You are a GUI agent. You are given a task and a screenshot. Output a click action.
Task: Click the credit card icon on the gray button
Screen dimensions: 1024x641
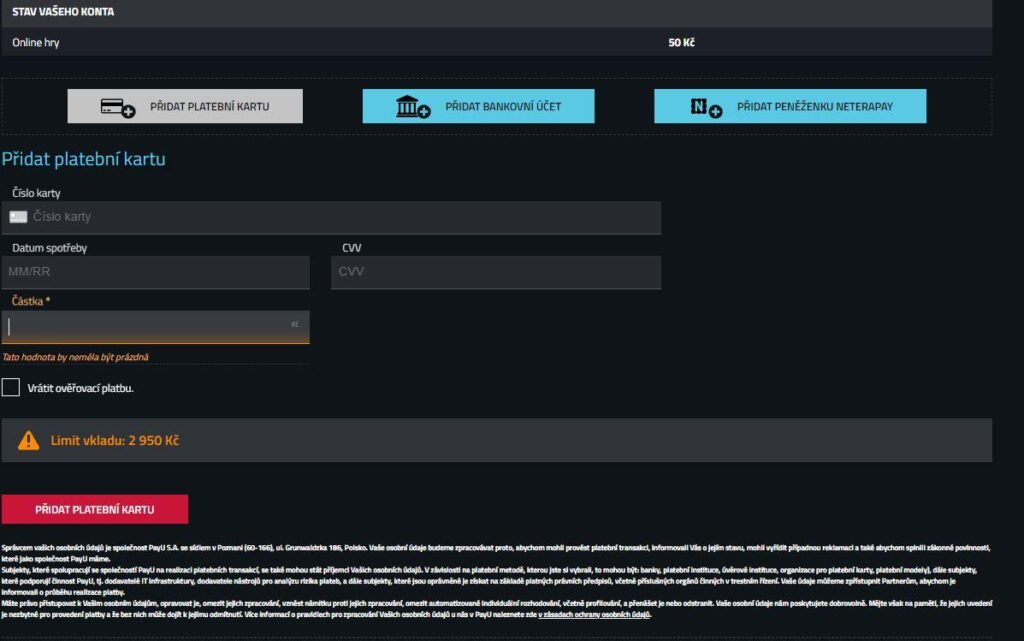(117, 107)
